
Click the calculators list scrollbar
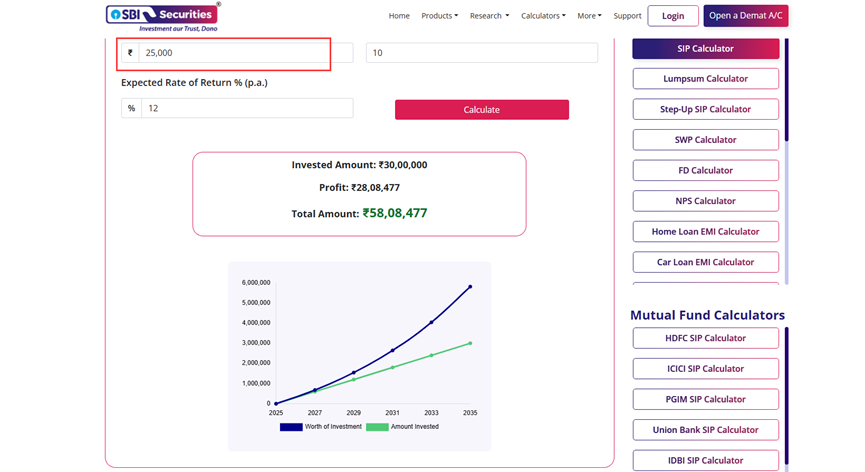[x=787, y=89]
